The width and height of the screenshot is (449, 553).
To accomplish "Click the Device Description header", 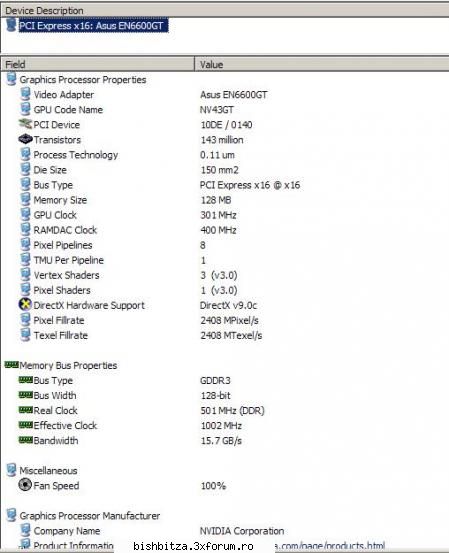I will pyautogui.click(x=224, y=11).
